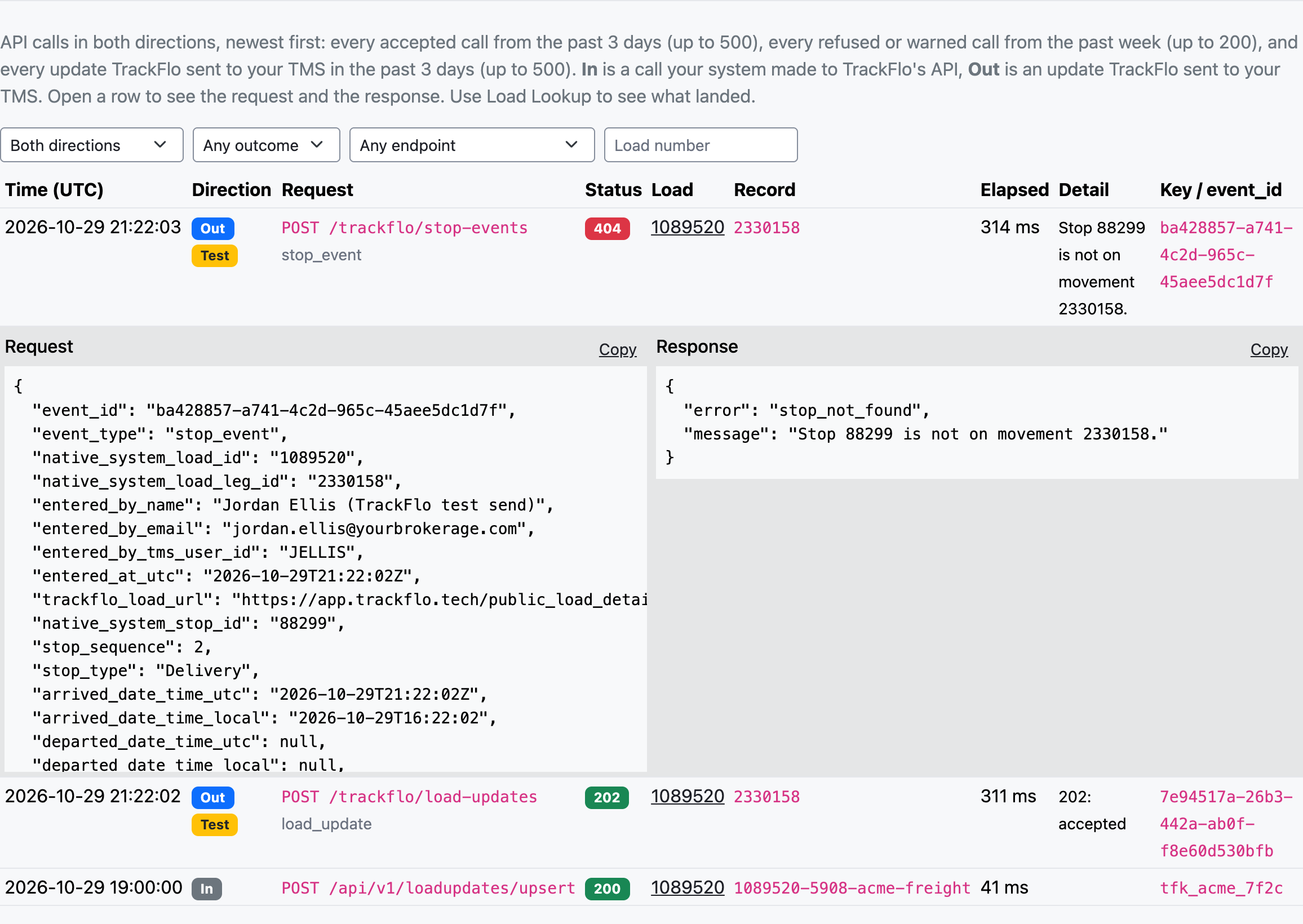Viewport: 1303px width, 924px height.
Task: Click the "202: accepted" detail text
Action: (x=1091, y=810)
